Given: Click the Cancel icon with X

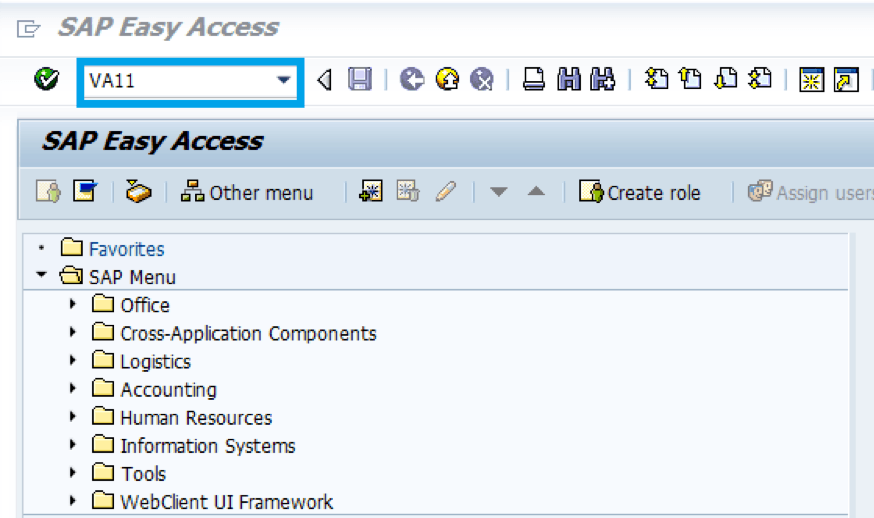Looking at the screenshot, I should (x=482, y=80).
